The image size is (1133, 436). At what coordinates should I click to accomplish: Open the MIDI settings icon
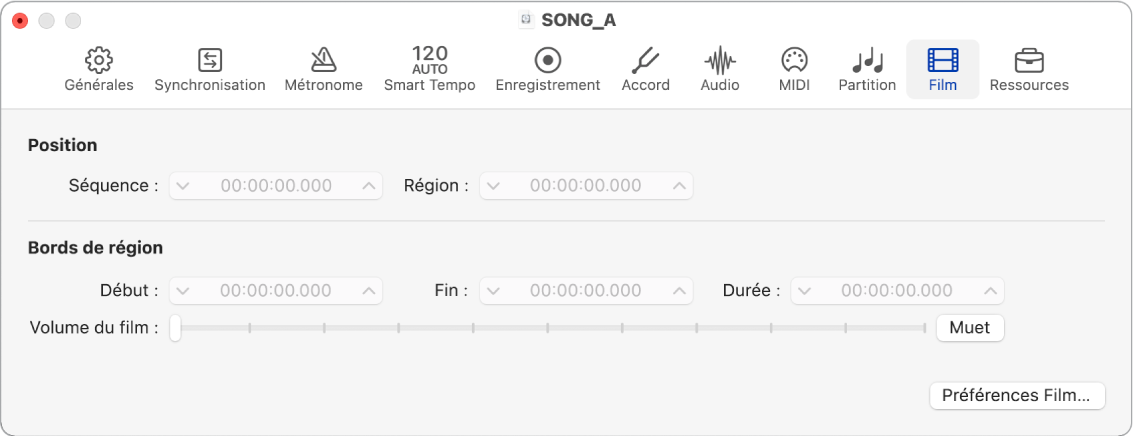pyautogui.click(x=794, y=60)
